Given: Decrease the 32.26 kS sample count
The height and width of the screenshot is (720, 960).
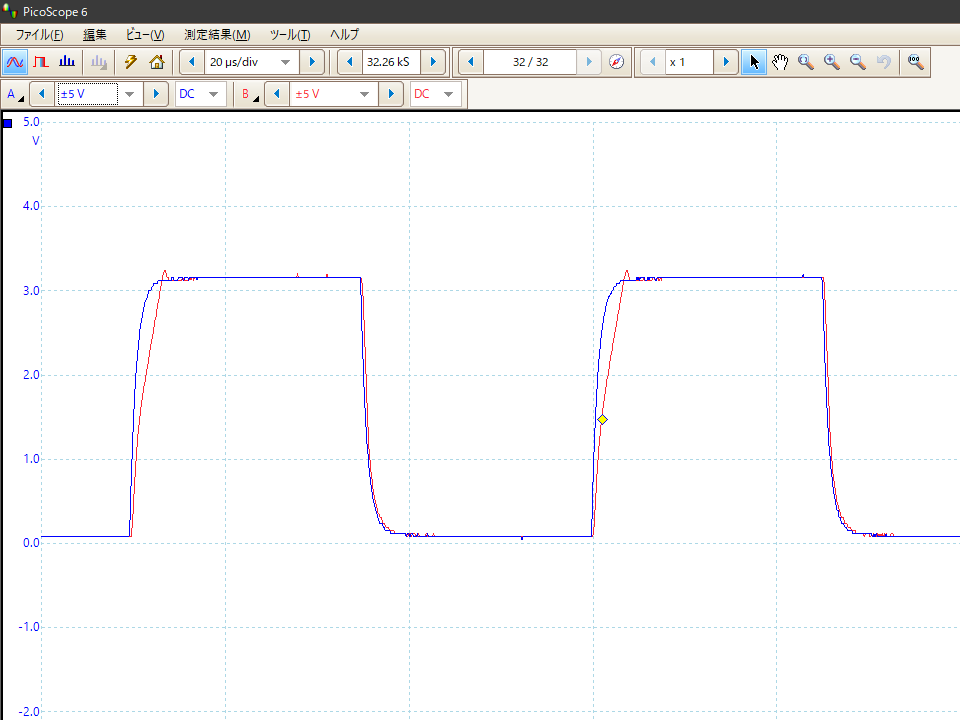Looking at the screenshot, I should click(350, 62).
